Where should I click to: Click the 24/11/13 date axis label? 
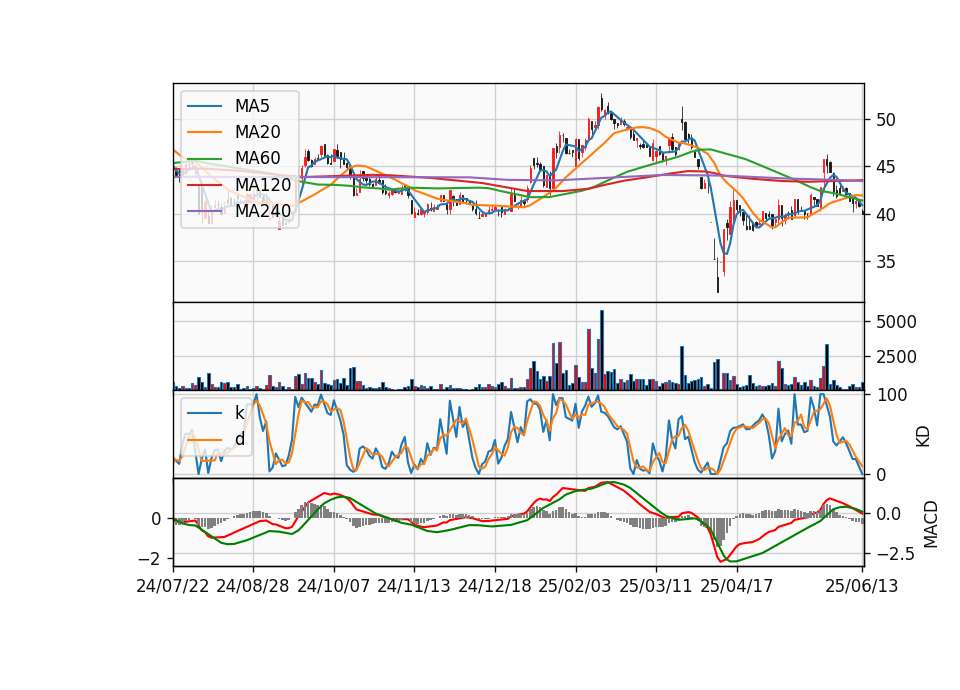(x=414, y=586)
